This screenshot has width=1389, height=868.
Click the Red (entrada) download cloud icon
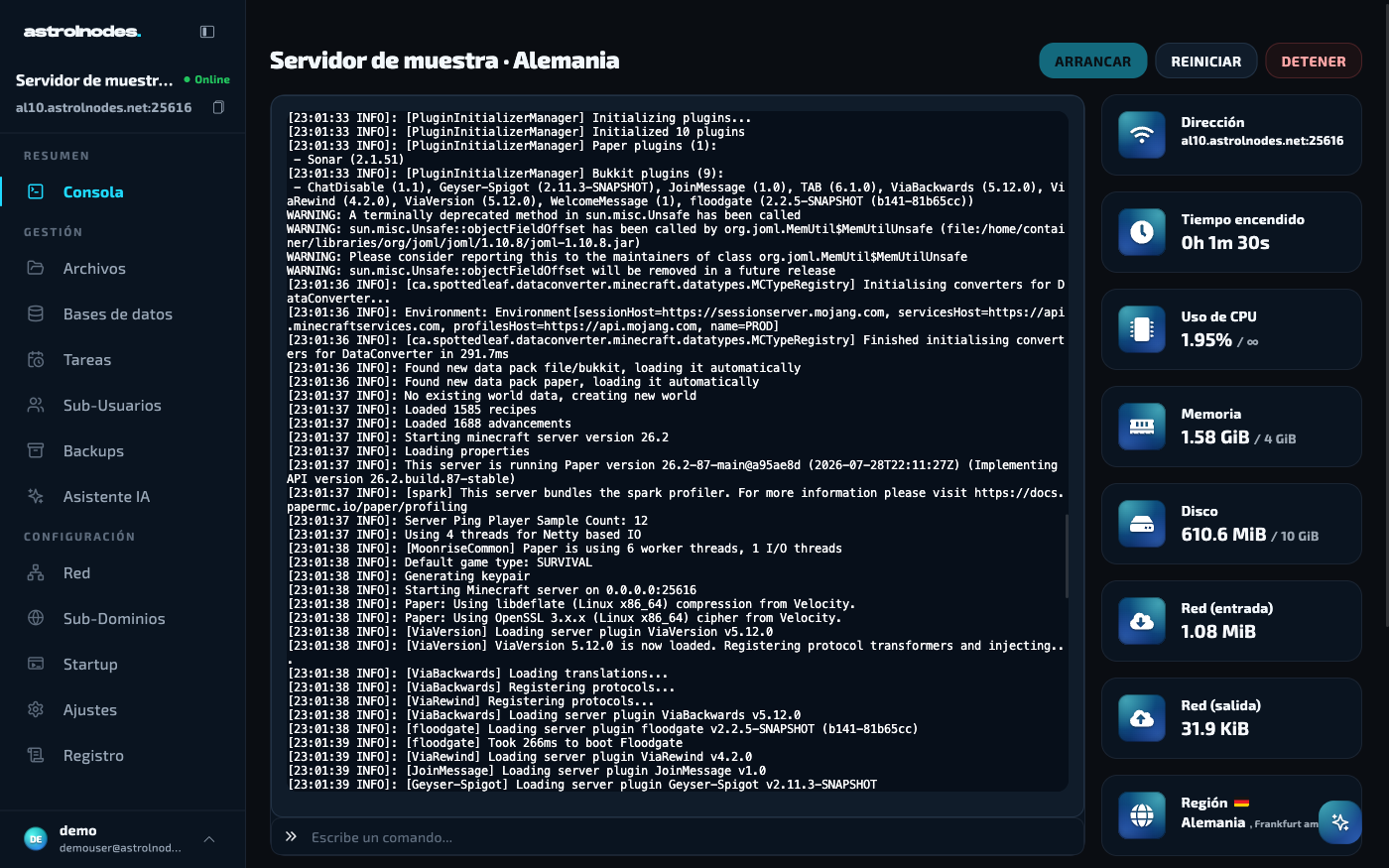pyautogui.click(x=1142, y=621)
